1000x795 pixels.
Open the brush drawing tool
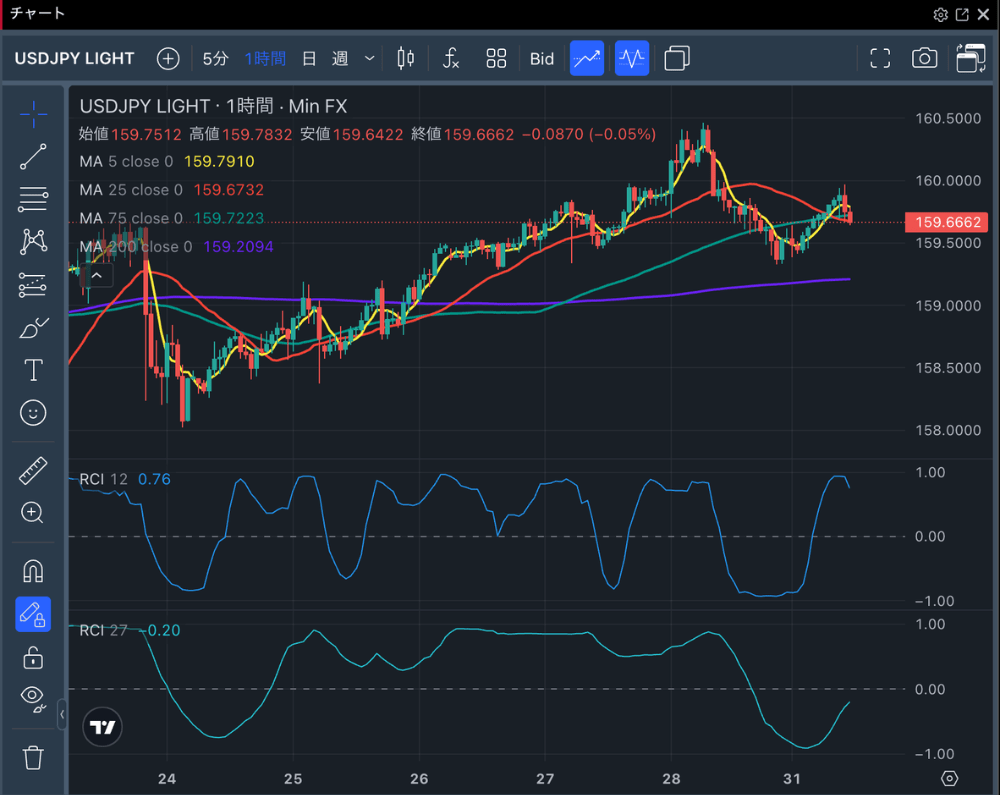click(x=33, y=327)
